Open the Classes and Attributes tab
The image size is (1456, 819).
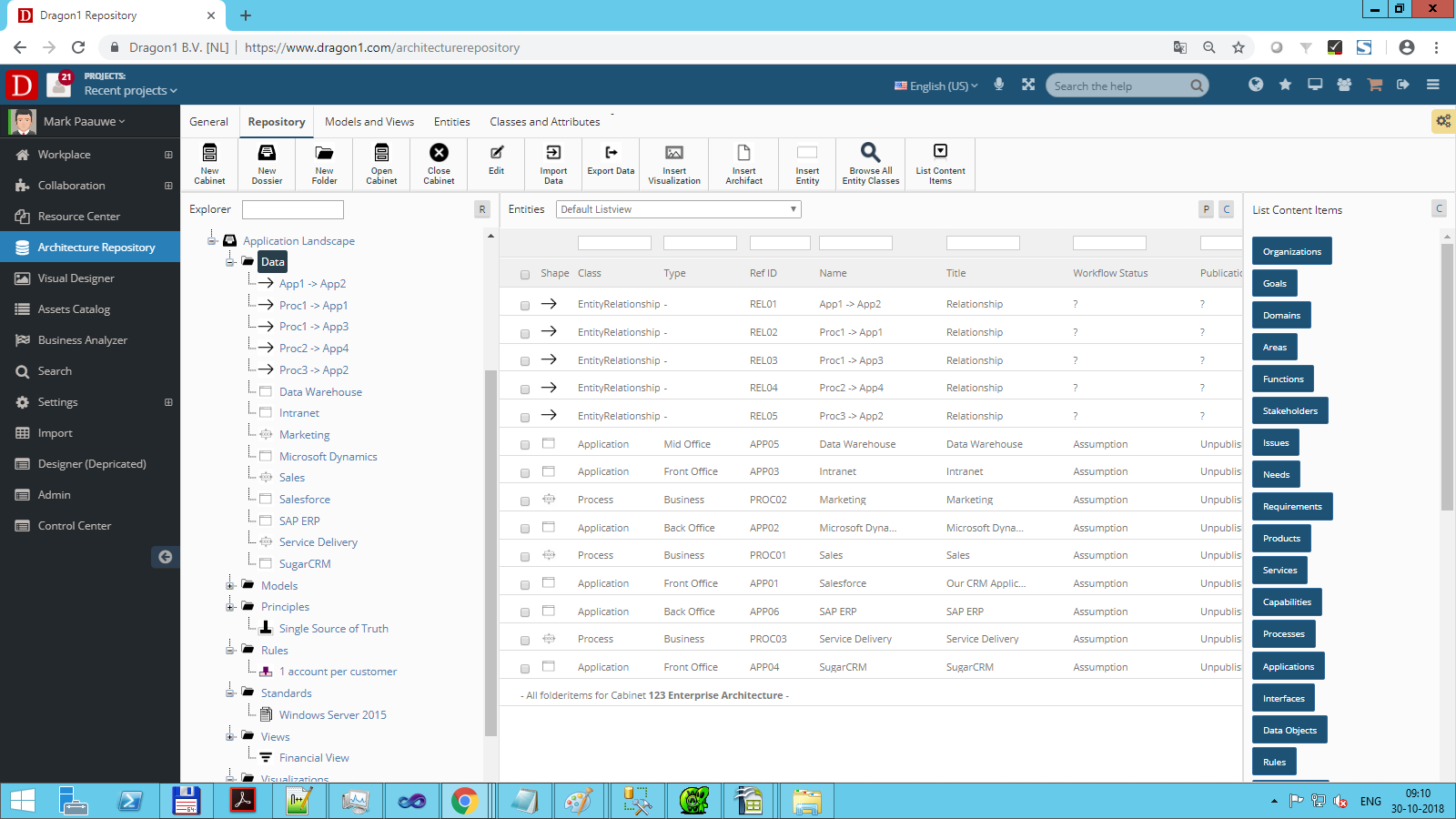(545, 121)
